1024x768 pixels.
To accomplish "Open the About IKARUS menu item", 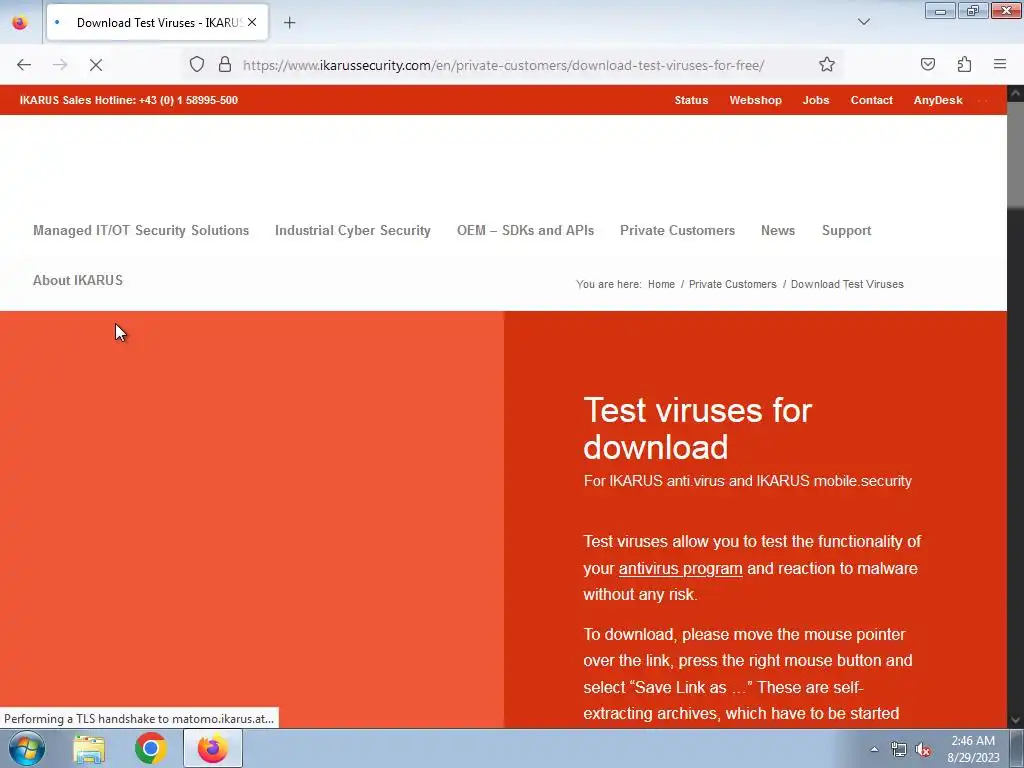I will point(78,280).
